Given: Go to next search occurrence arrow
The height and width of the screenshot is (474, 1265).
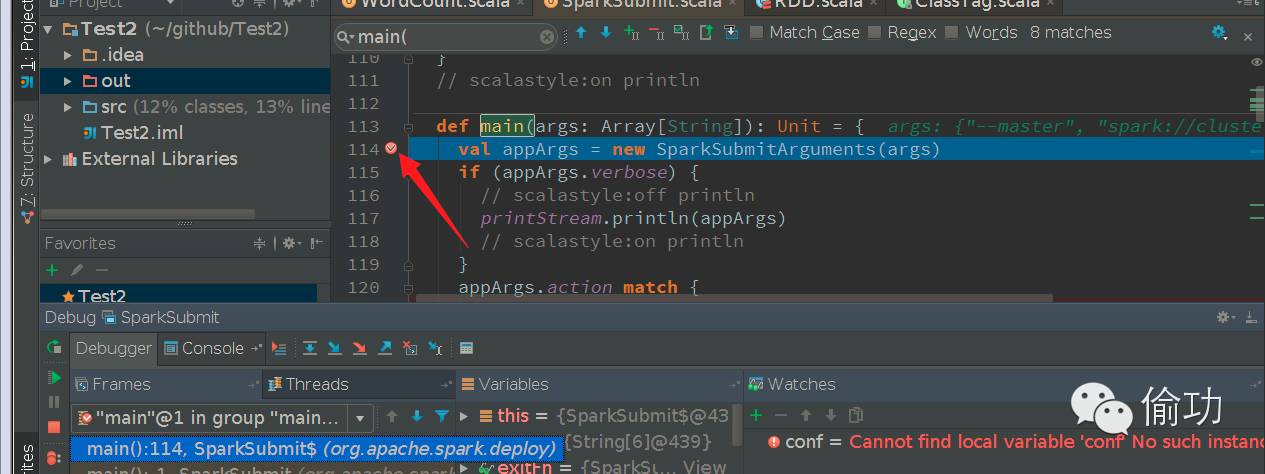Looking at the screenshot, I should pos(606,33).
